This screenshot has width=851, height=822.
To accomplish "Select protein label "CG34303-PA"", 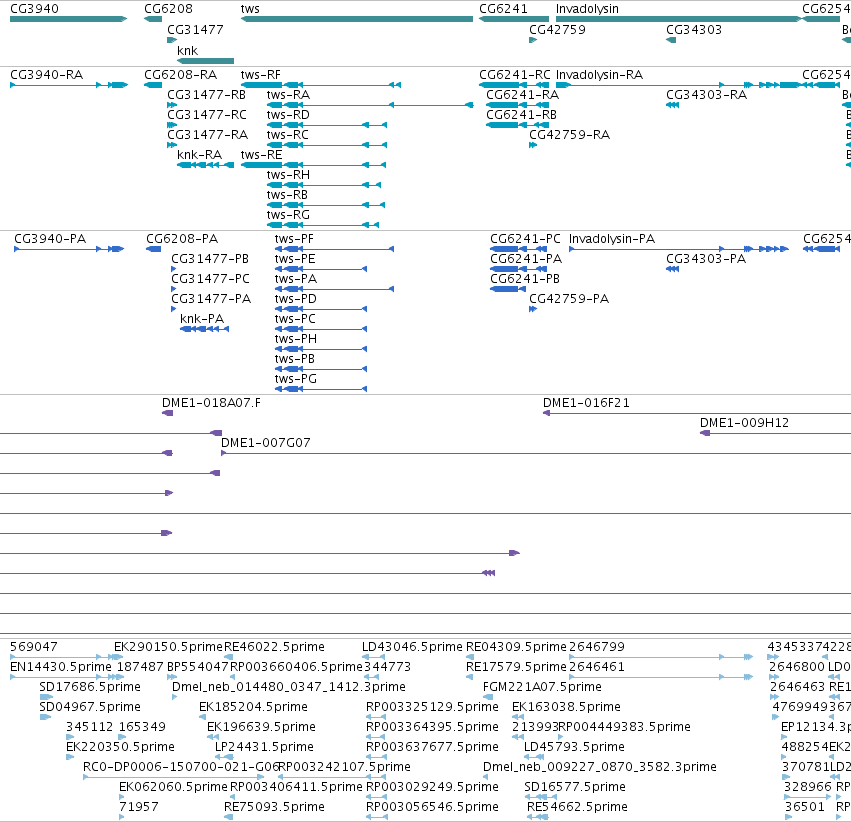I will [706, 259].
